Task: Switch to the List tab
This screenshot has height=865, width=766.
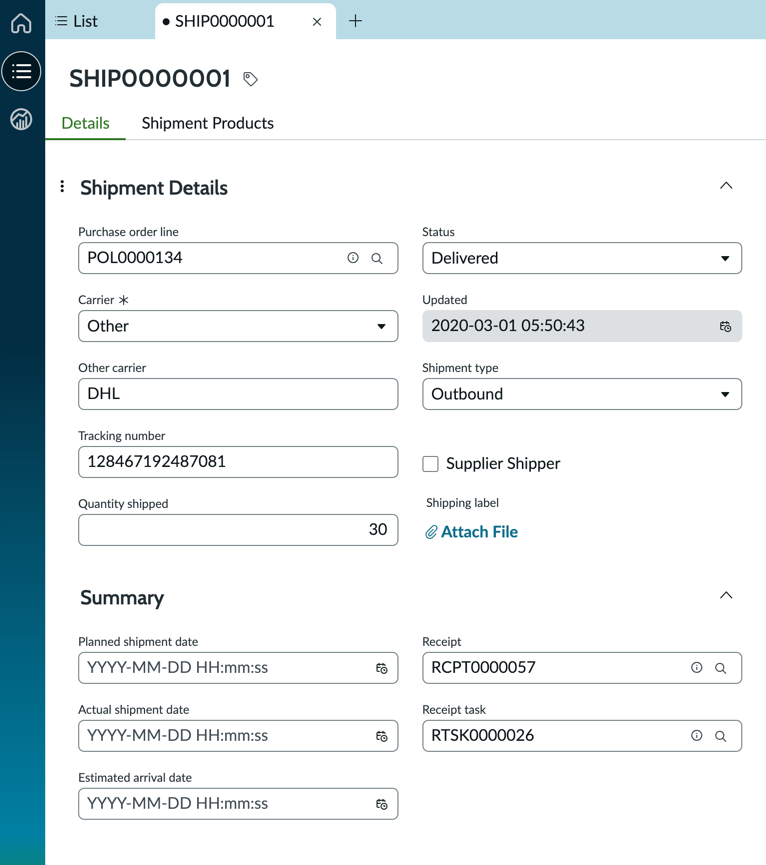Action: 77,21
